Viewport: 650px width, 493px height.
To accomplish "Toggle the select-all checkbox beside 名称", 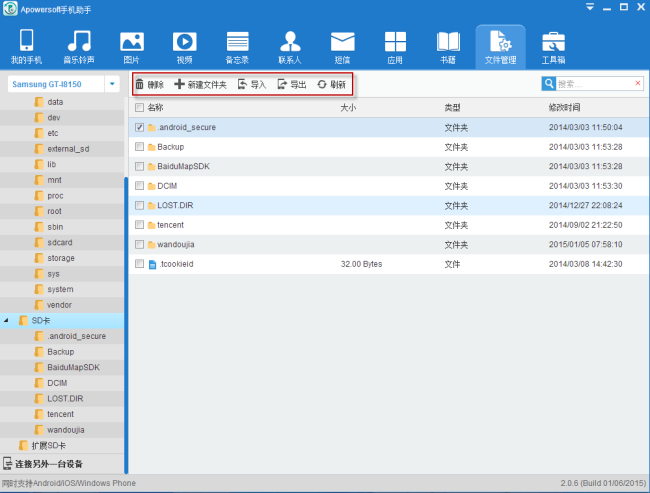I will point(139,108).
